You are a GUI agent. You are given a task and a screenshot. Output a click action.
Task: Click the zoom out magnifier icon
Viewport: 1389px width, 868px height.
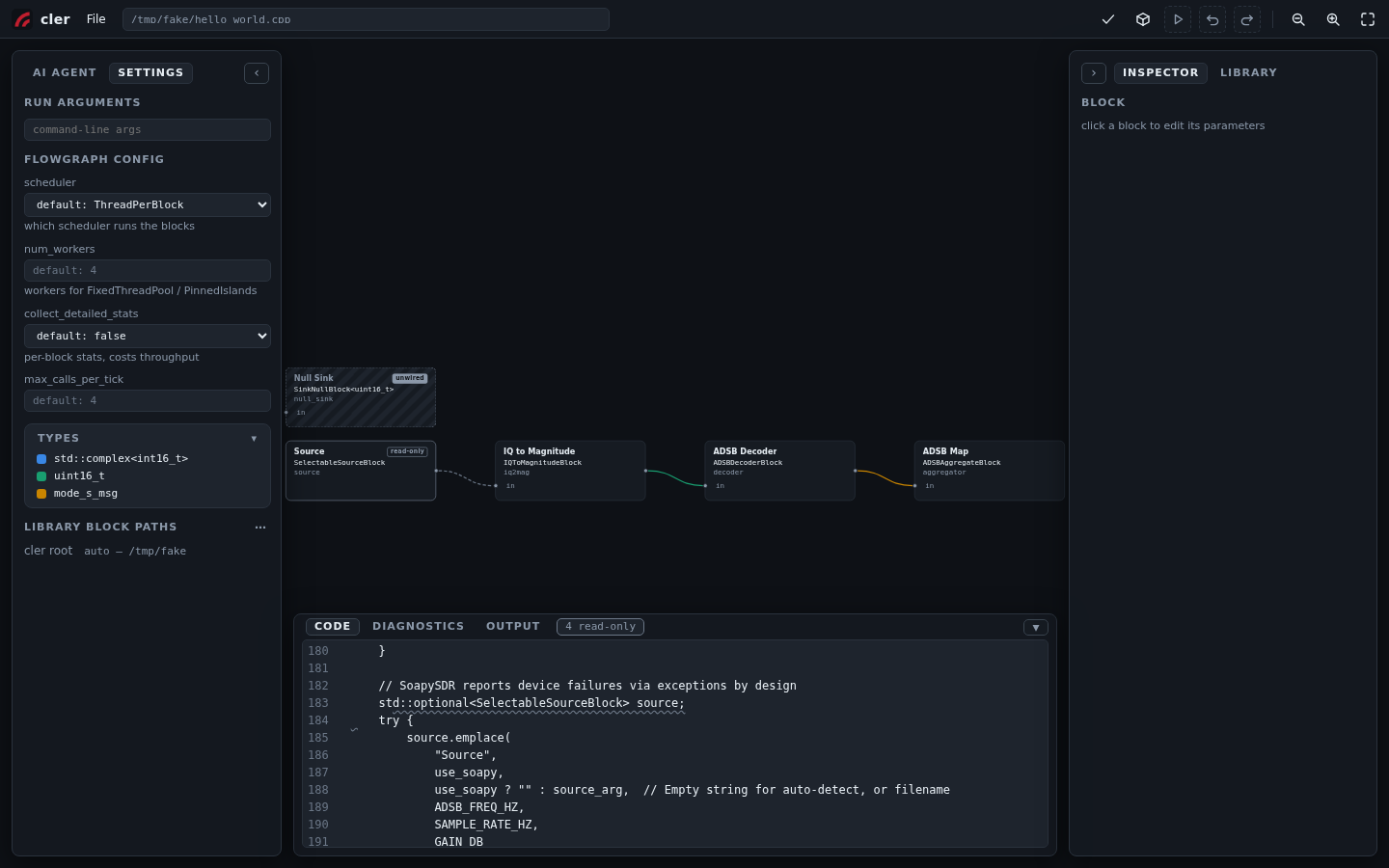tap(1298, 19)
